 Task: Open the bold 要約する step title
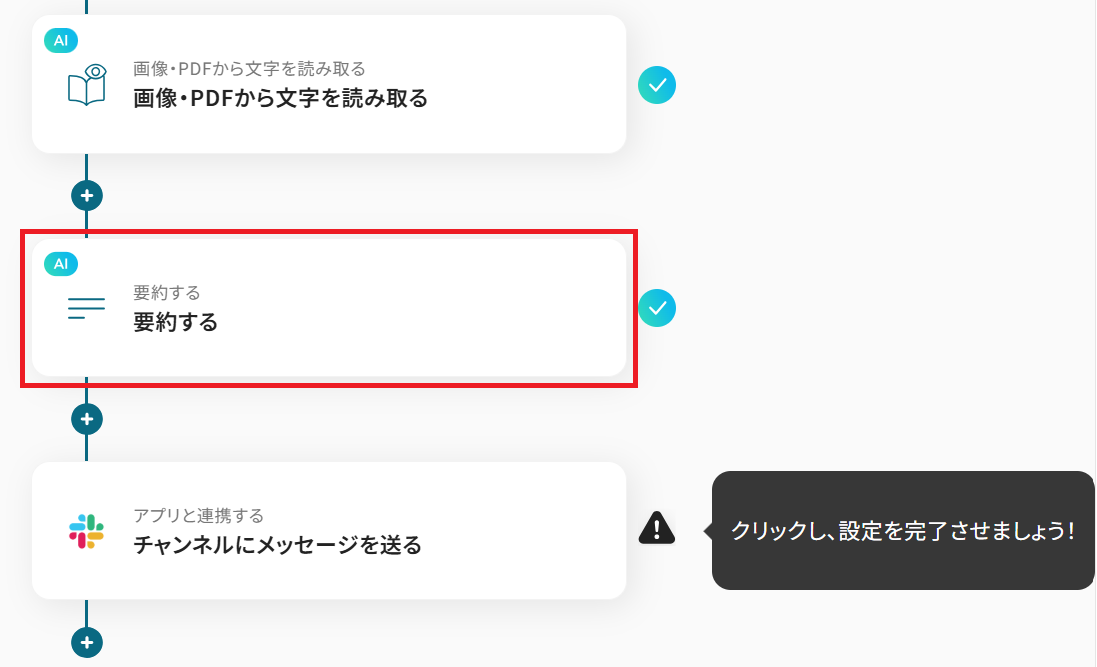(x=175, y=322)
